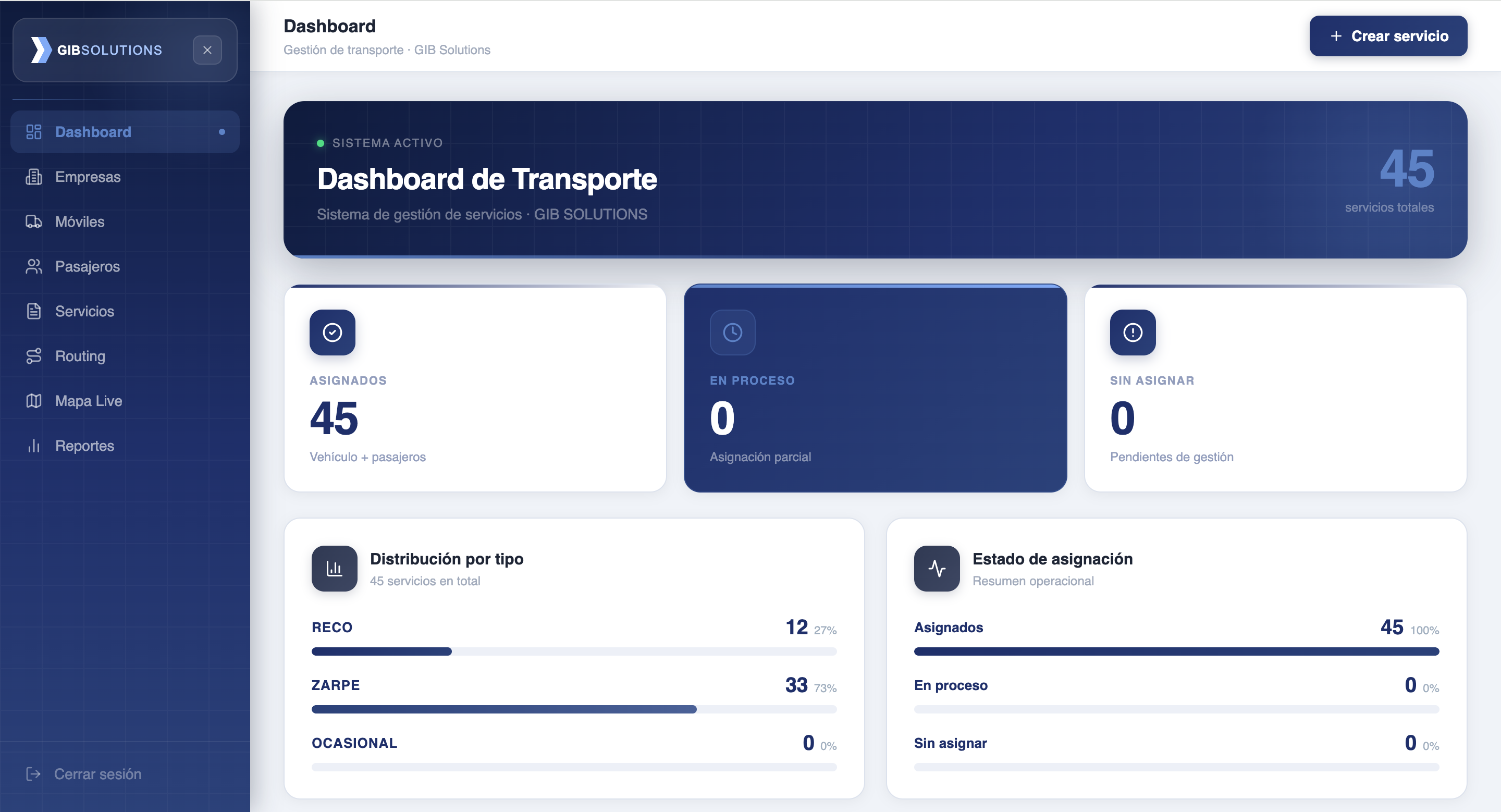
Task: Click the ZARPE progress bar
Action: (574, 709)
